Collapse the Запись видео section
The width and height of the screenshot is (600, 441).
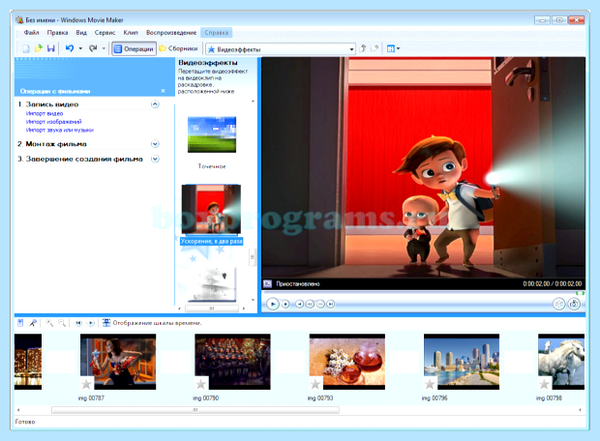click(155, 104)
